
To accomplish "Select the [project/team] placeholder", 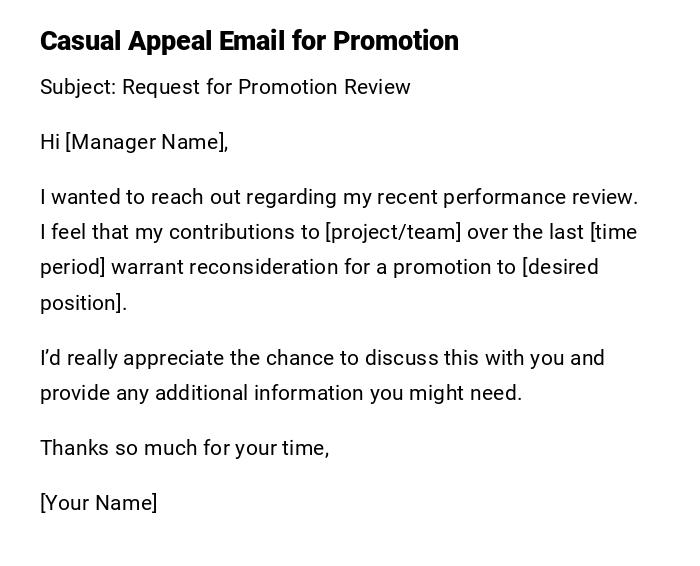I will tap(393, 232).
